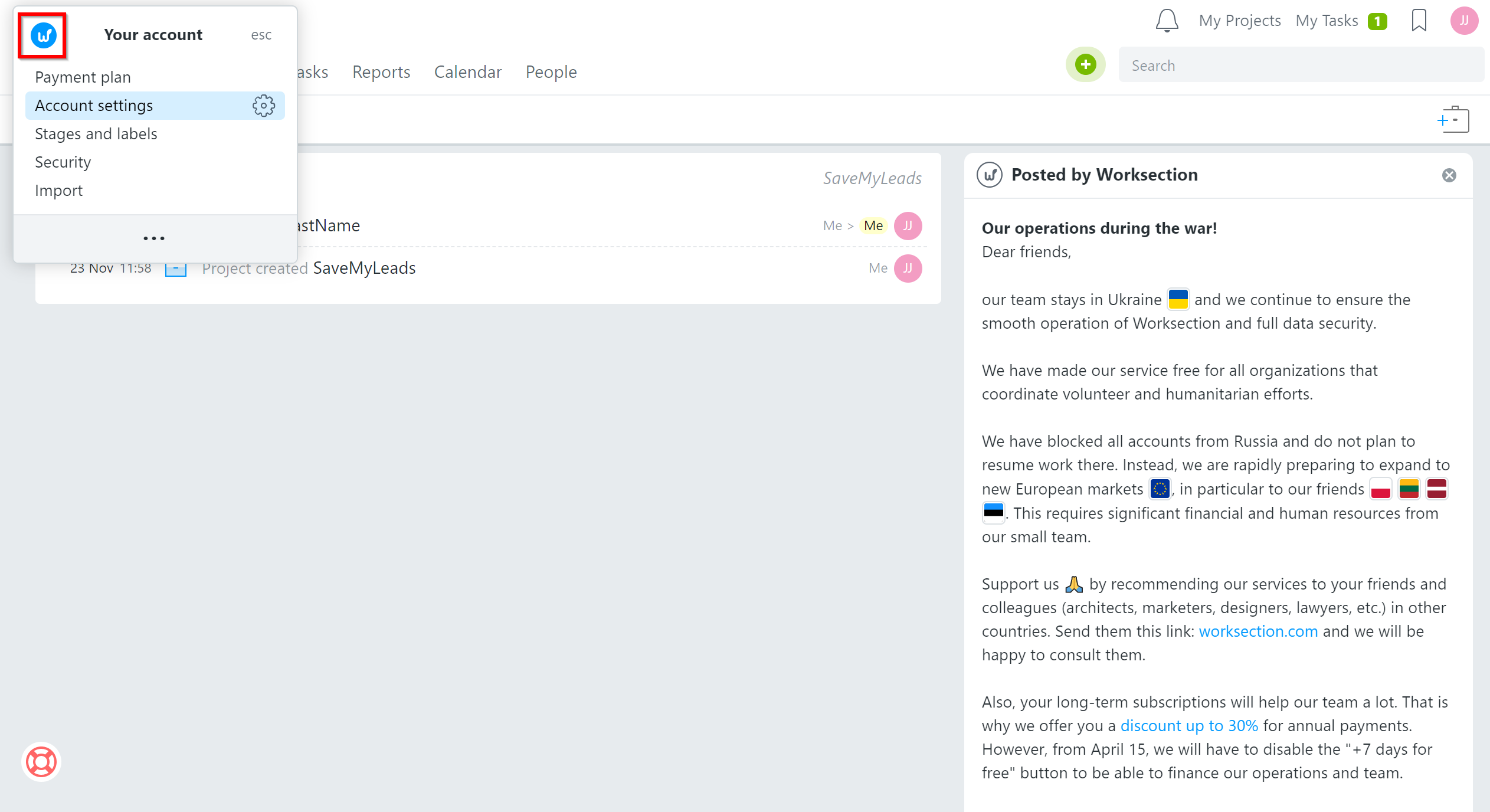Go to My Projects
The height and width of the screenshot is (812, 1490).
click(1239, 21)
